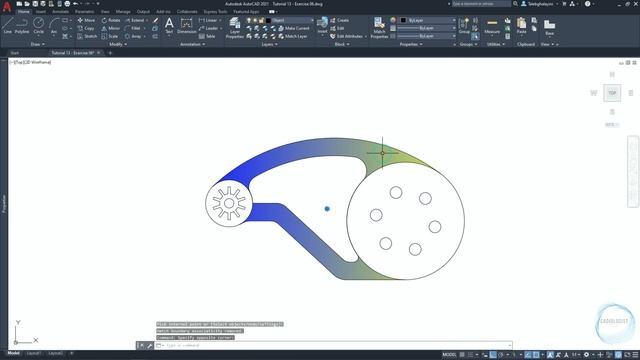This screenshot has width=640, height=360.
Task: Toggle clean screen in status bar
Action: pyautogui.click(x=628, y=355)
